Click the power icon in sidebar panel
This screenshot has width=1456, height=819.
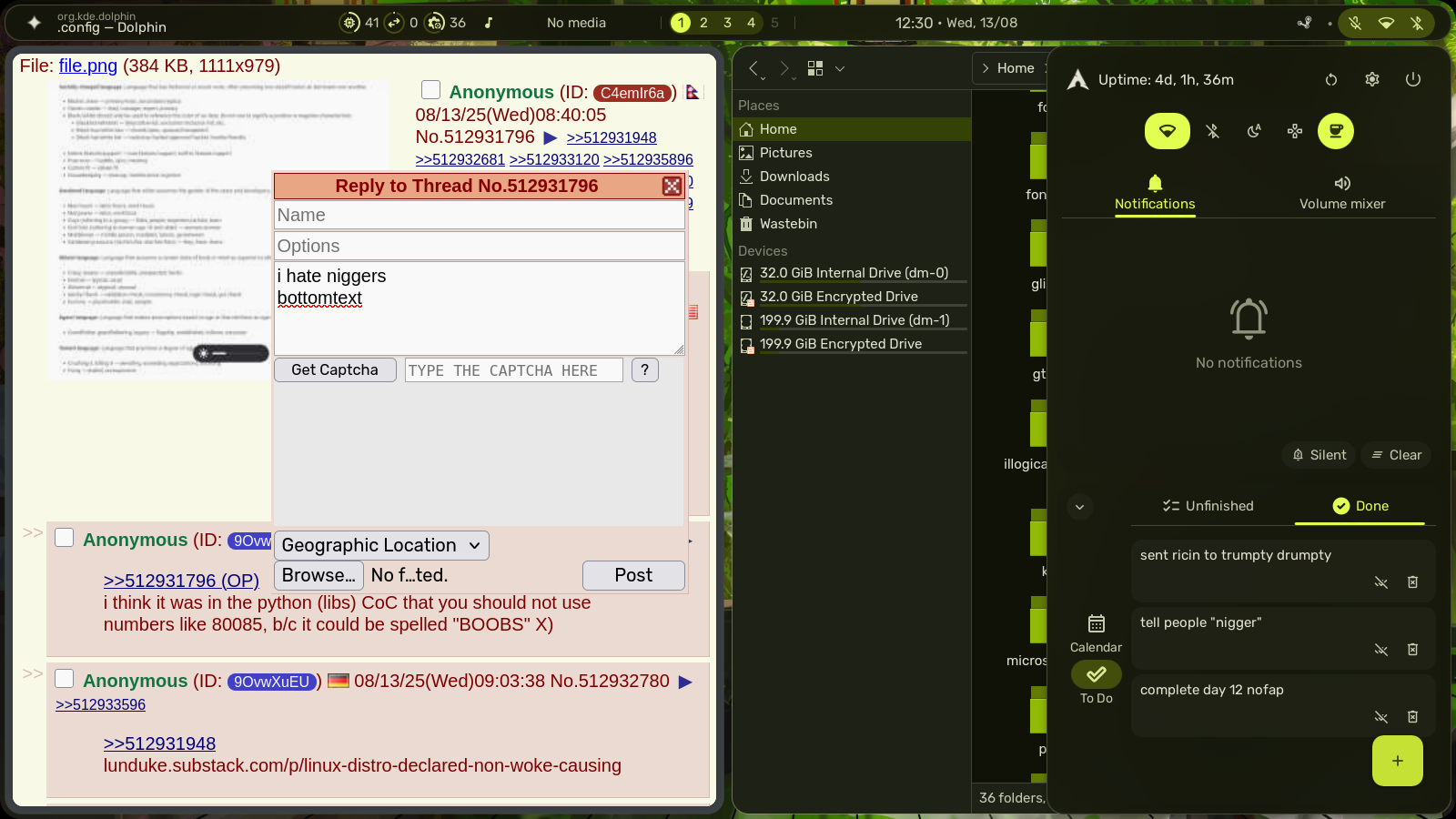[x=1413, y=80]
